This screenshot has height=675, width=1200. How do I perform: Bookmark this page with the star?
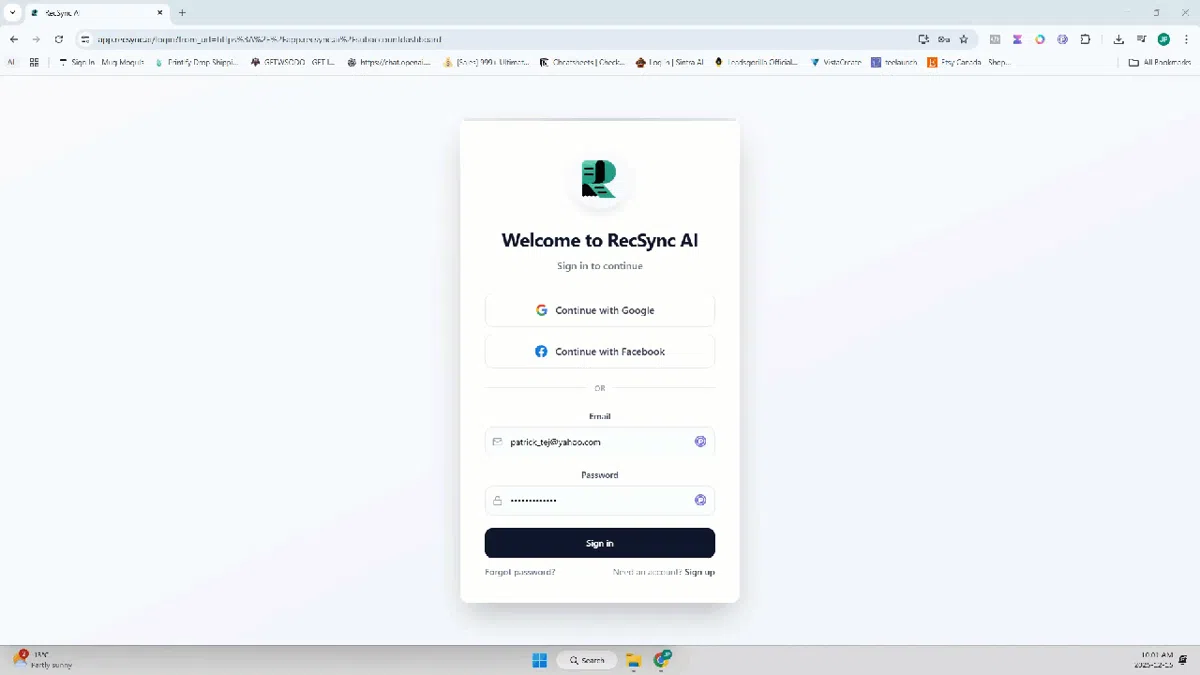(x=964, y=39)
